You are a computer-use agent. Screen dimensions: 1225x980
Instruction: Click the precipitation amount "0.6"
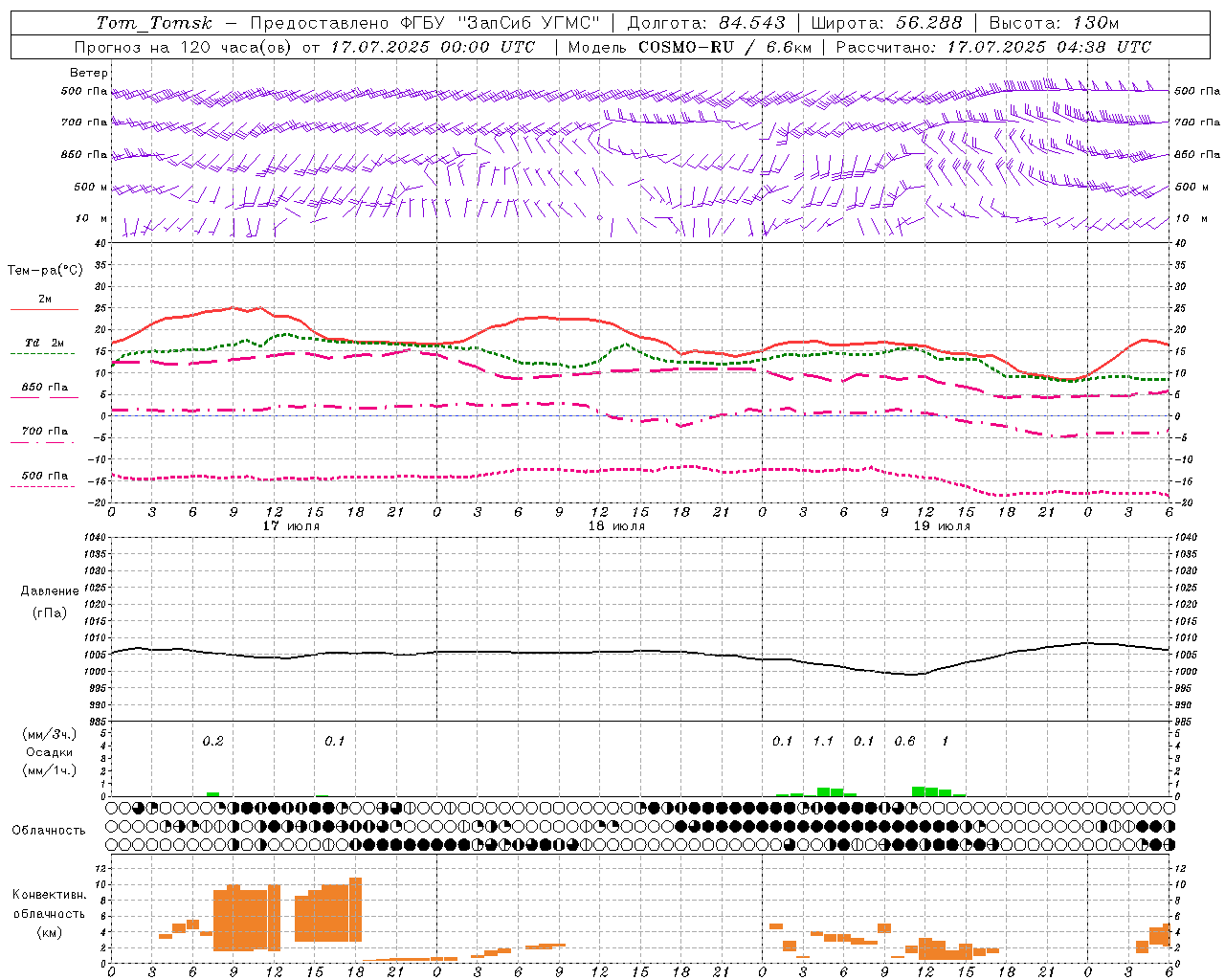[x=904, y=741]
